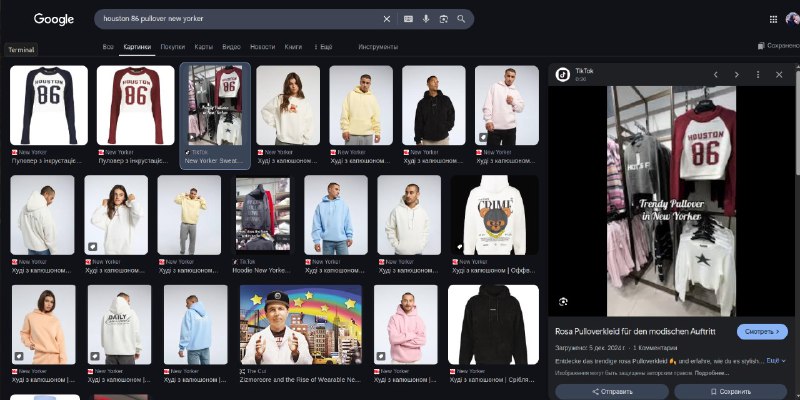The image size is (800, 400).
Task: Open the Книги tab
Action: 293,46
